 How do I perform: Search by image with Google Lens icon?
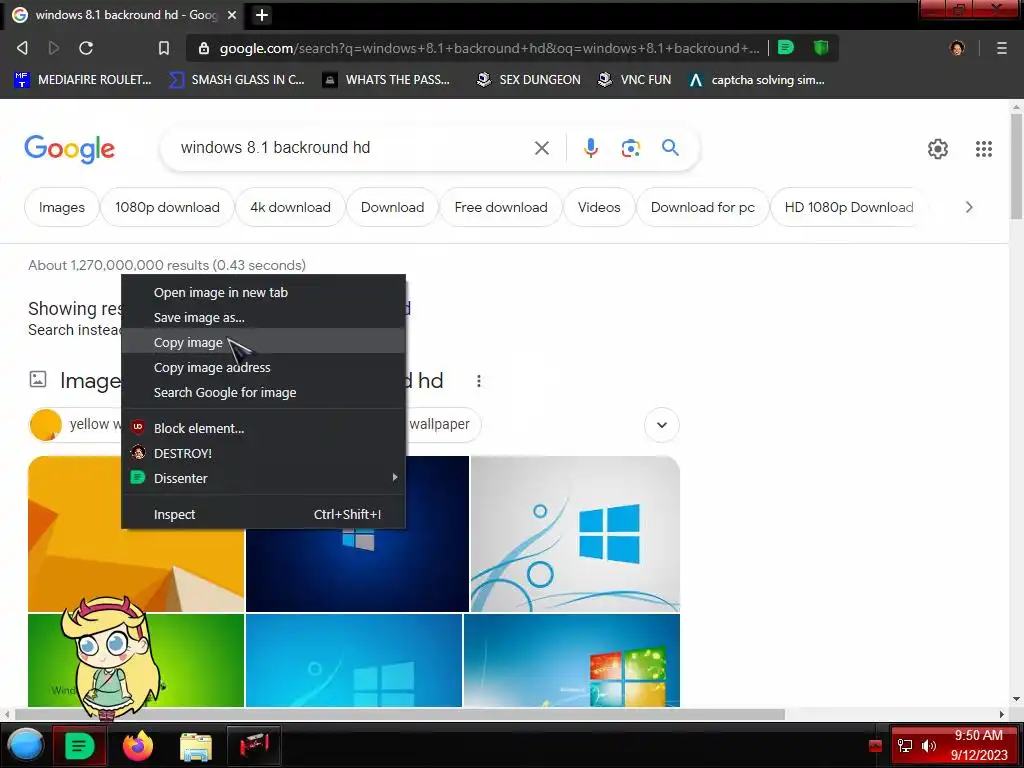coord(630,148)
